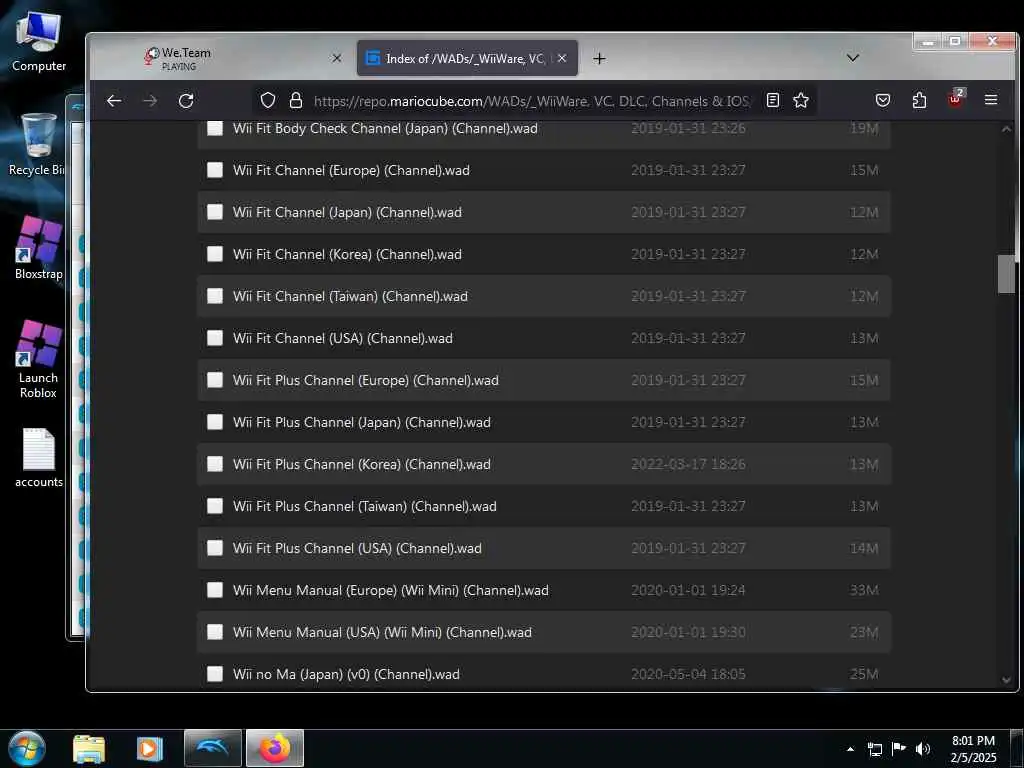
Task: Open Wii Fit Plus Channel (Japan) wad
Action: (362, 423)
